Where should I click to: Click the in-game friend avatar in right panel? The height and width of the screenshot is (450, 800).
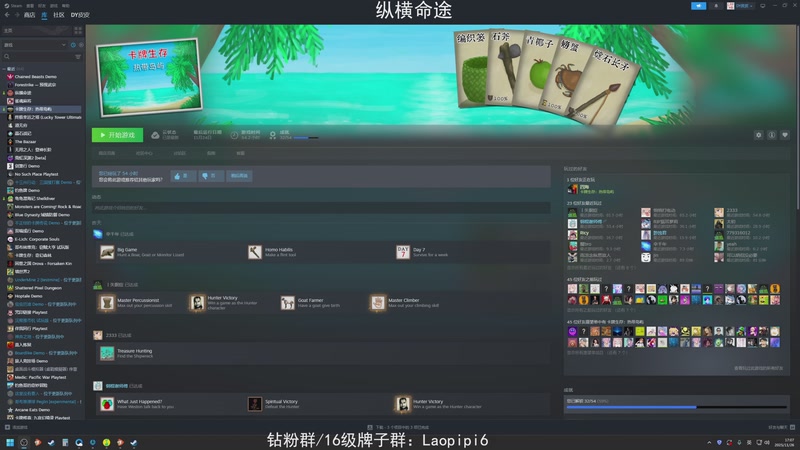click(572, 189)
